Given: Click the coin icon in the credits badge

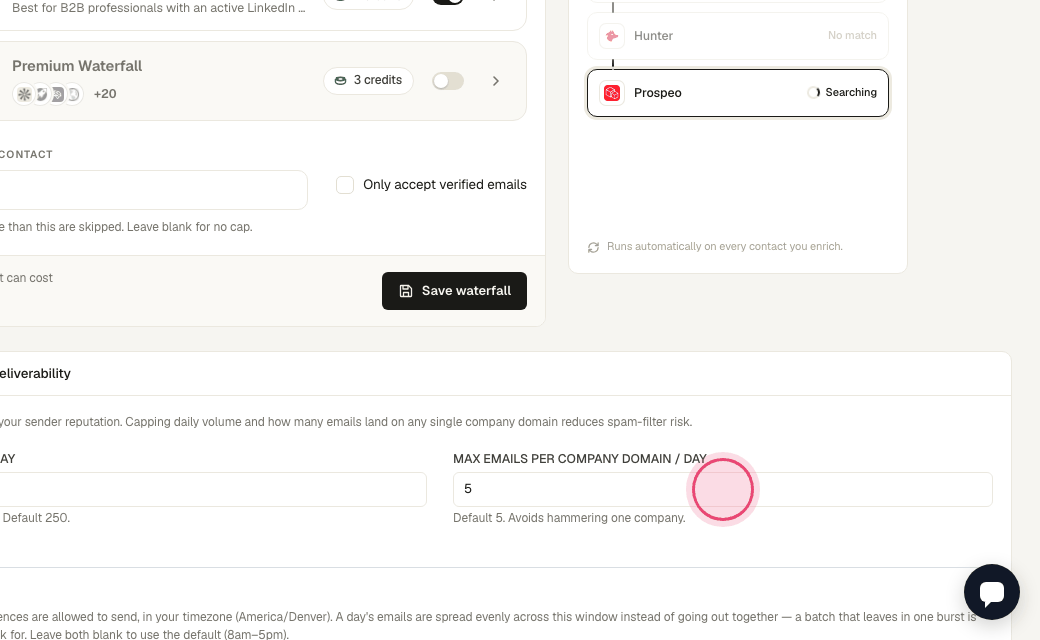Looking at the screenshot, I should pyautogui.click(x=340, y=80).
